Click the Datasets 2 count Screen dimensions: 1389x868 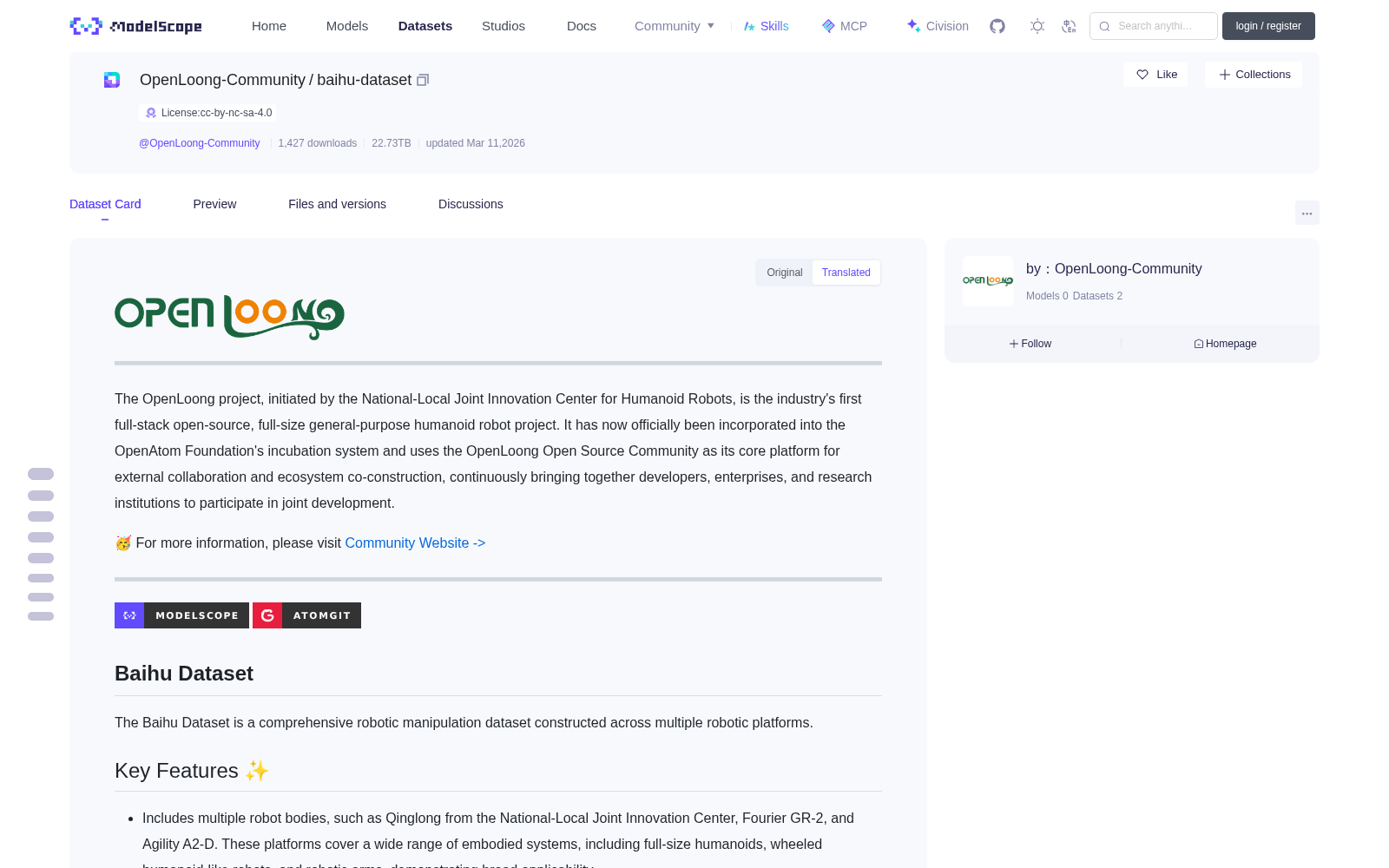tap(1097, 296)
